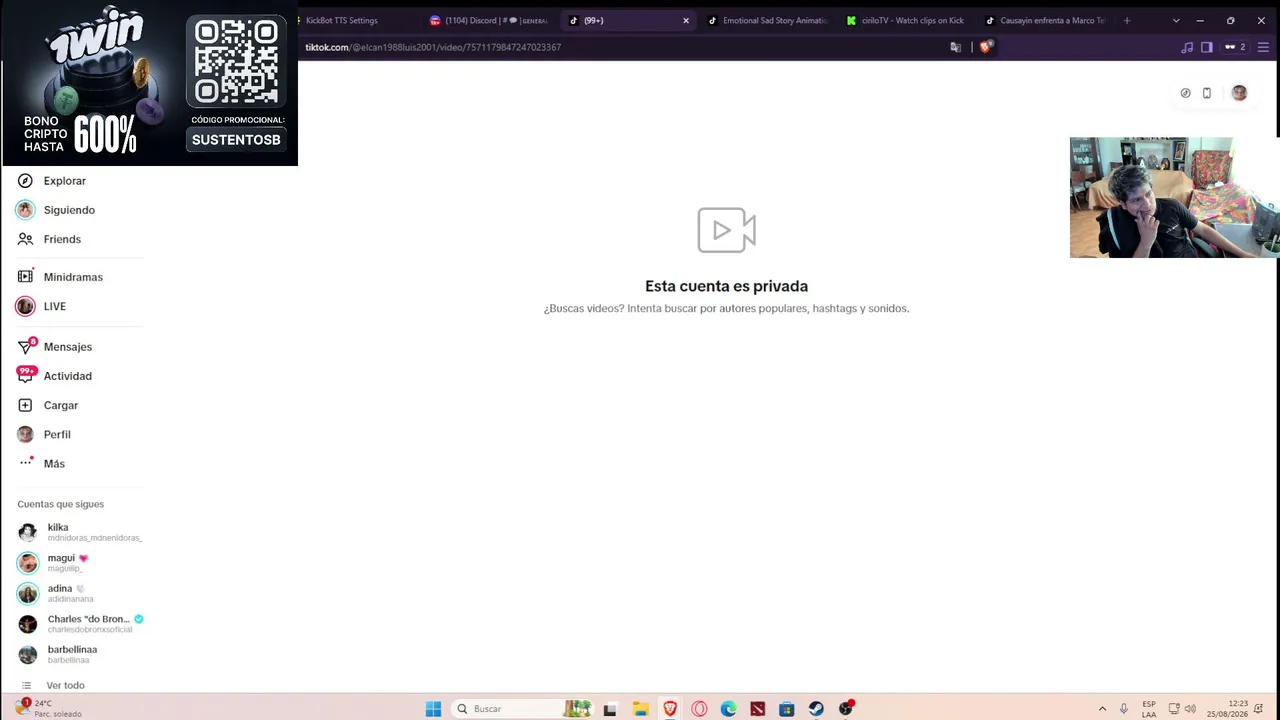The height and width of the screenshot is (720, 1280).
Task: Click the barbellinaa profile avatar
Action: (x=28, y=654)
